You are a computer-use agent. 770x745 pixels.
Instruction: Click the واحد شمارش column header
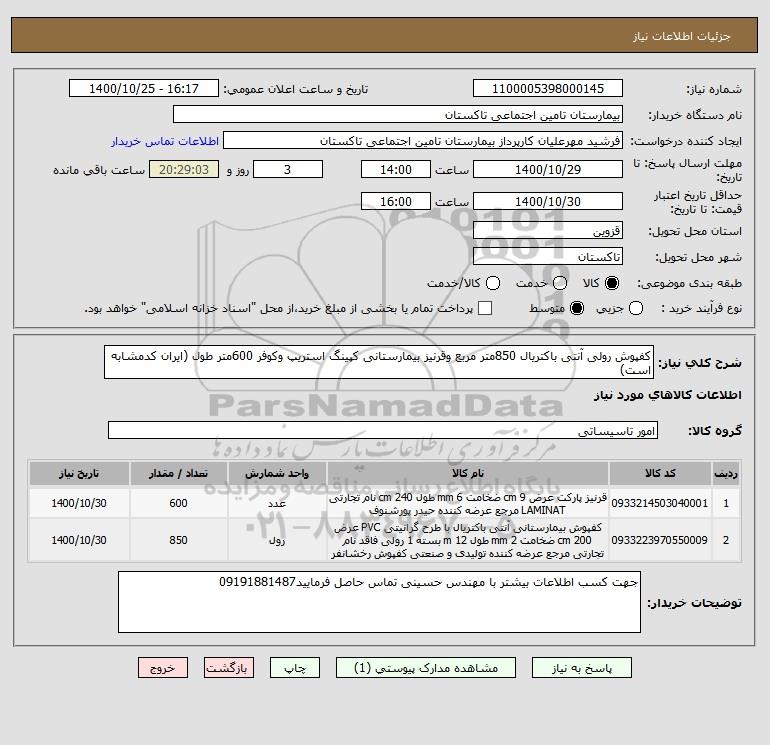point(277,473)
